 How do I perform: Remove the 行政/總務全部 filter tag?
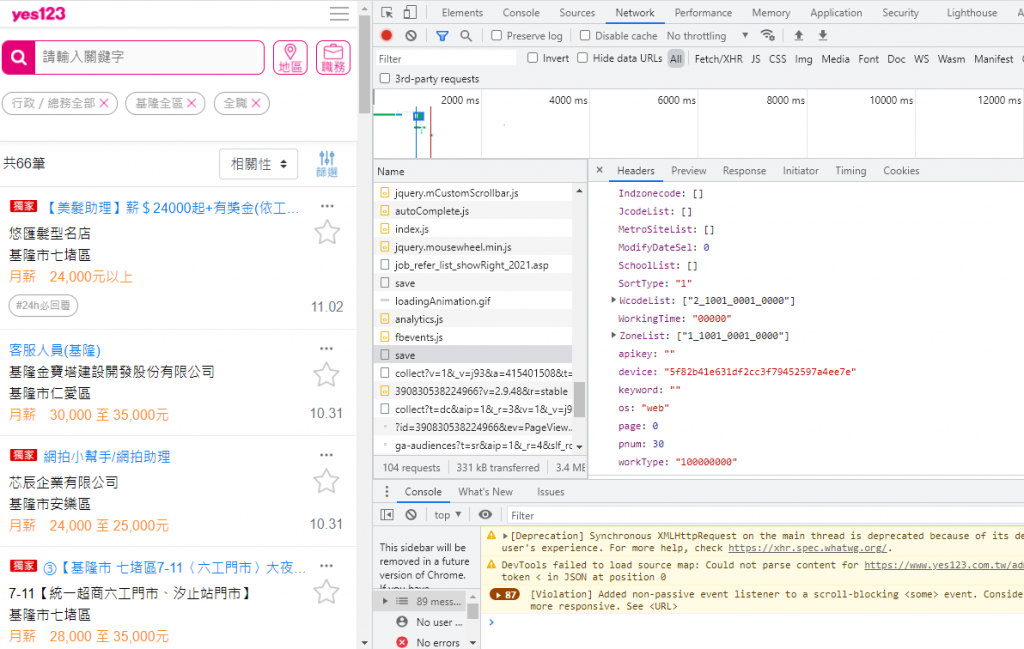pos(104,103)
